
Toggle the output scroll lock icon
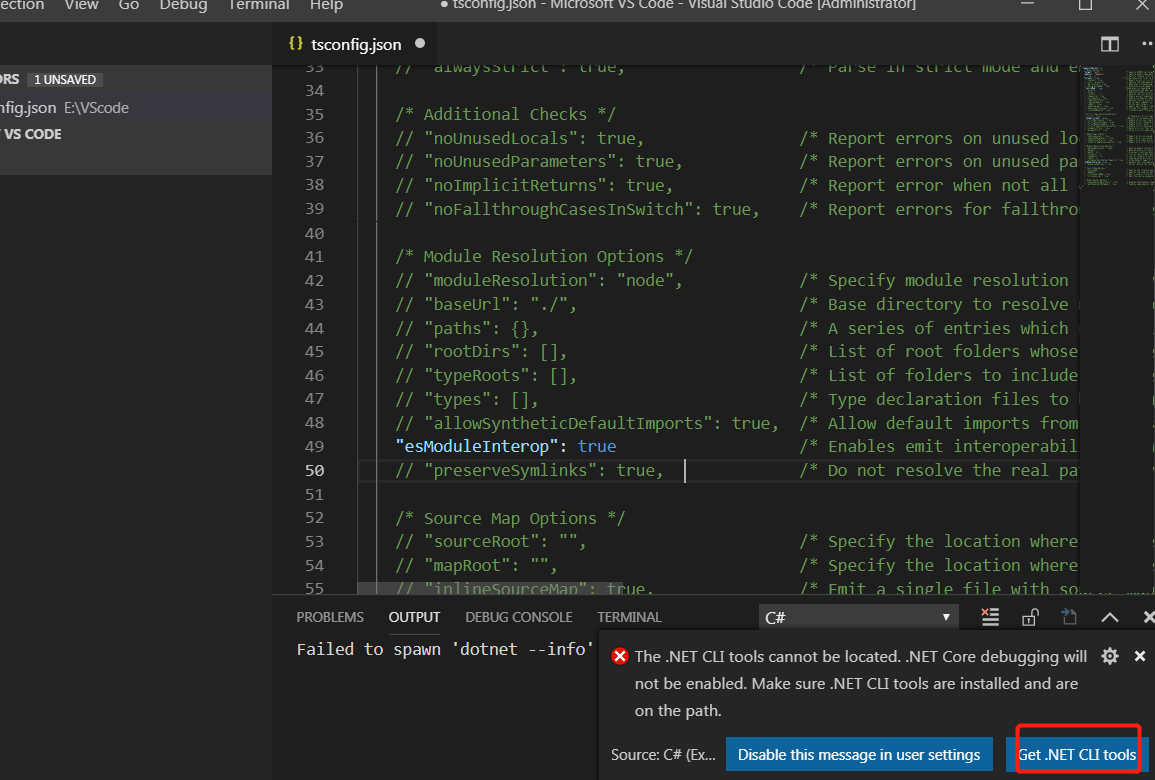[1030, 617]
